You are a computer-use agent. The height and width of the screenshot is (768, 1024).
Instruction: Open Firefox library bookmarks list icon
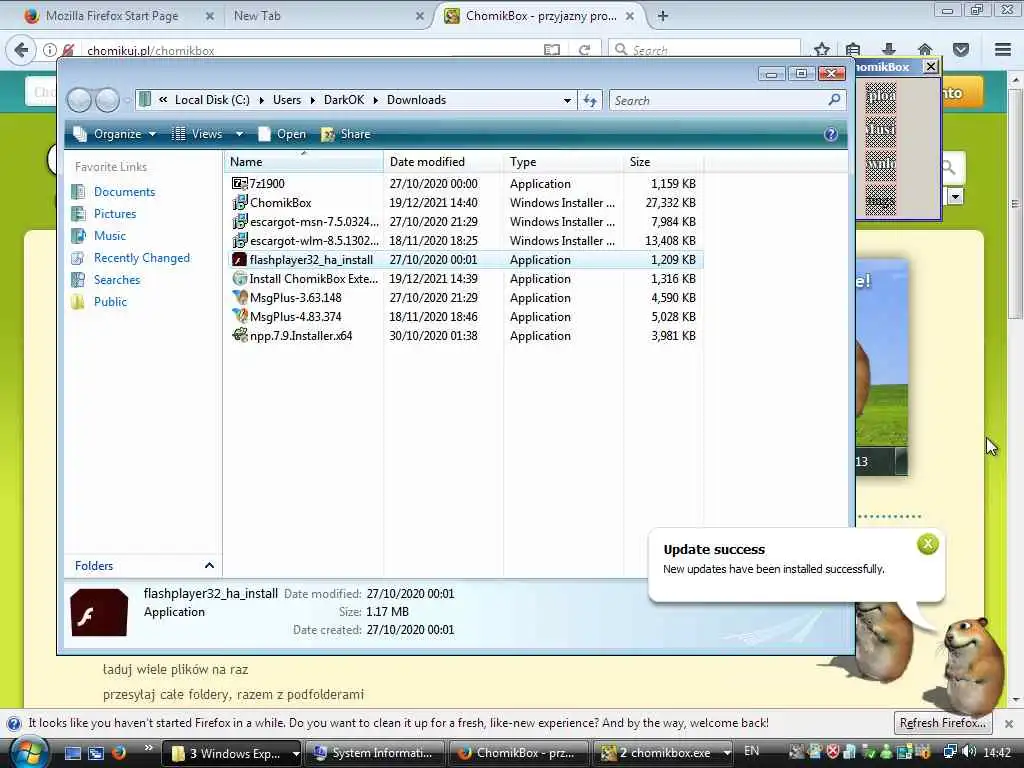pos(853,50)
